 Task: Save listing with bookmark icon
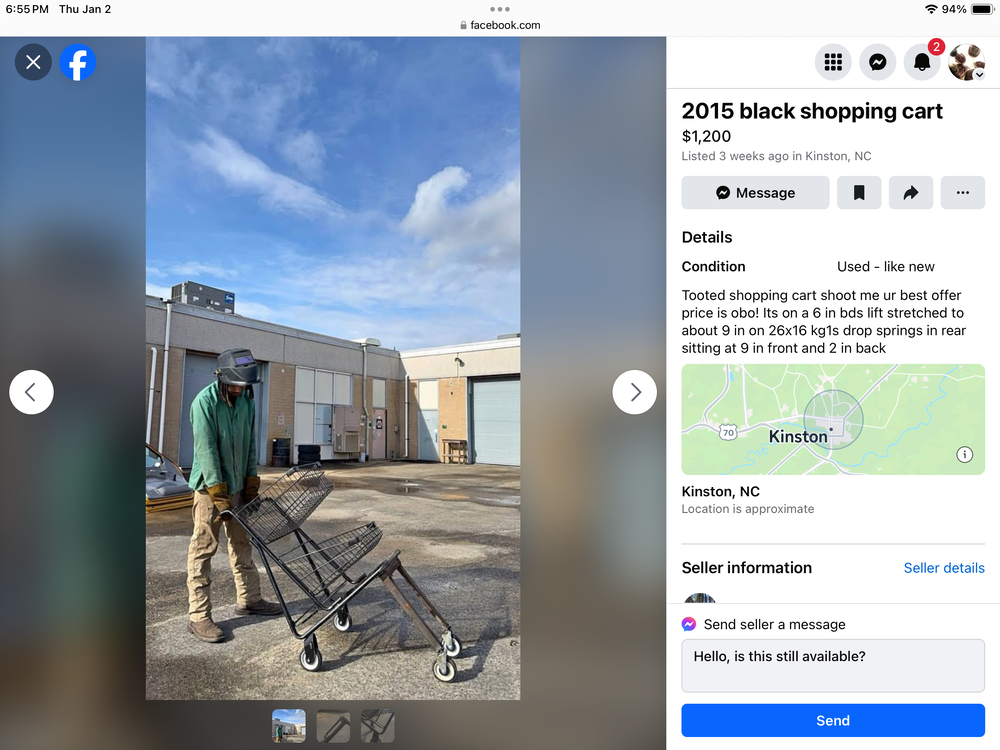point(859,193)
